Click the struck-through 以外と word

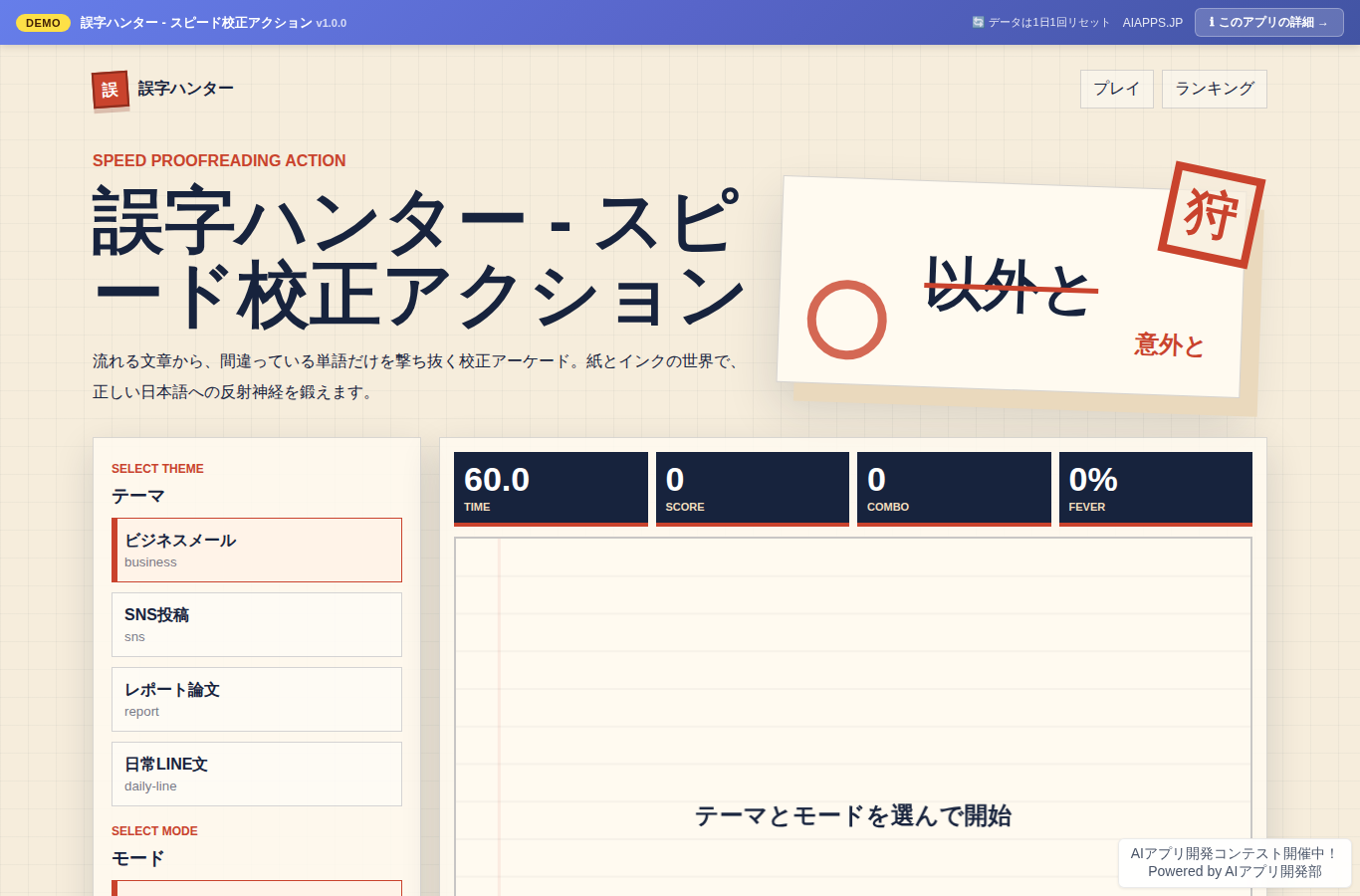pos(1011,286)
